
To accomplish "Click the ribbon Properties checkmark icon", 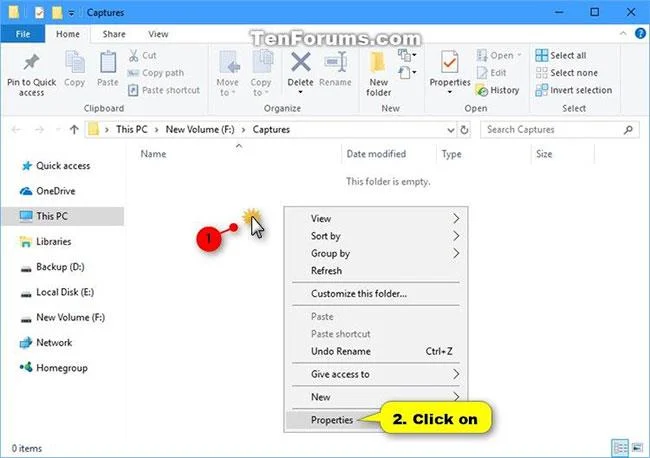I will tap(450, 62).
